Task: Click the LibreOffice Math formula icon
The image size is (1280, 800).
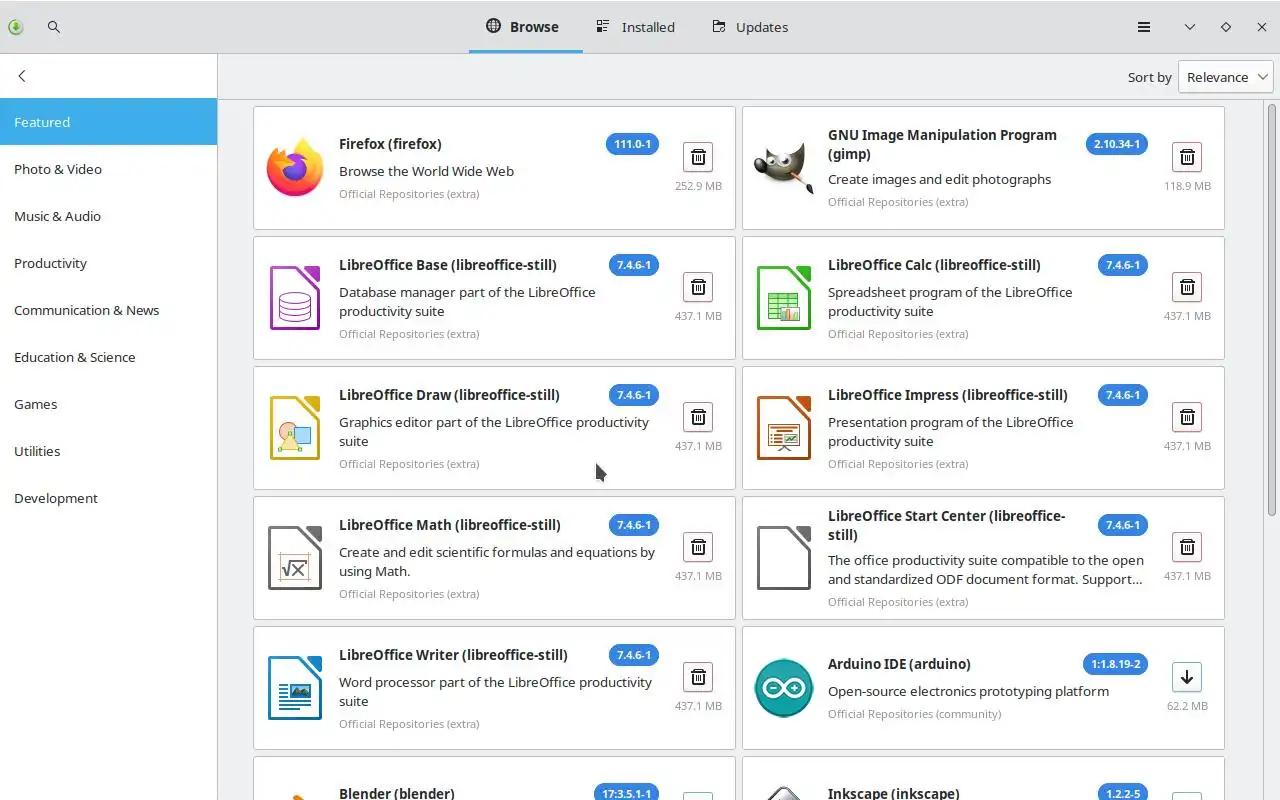Action: pos(295,558)
